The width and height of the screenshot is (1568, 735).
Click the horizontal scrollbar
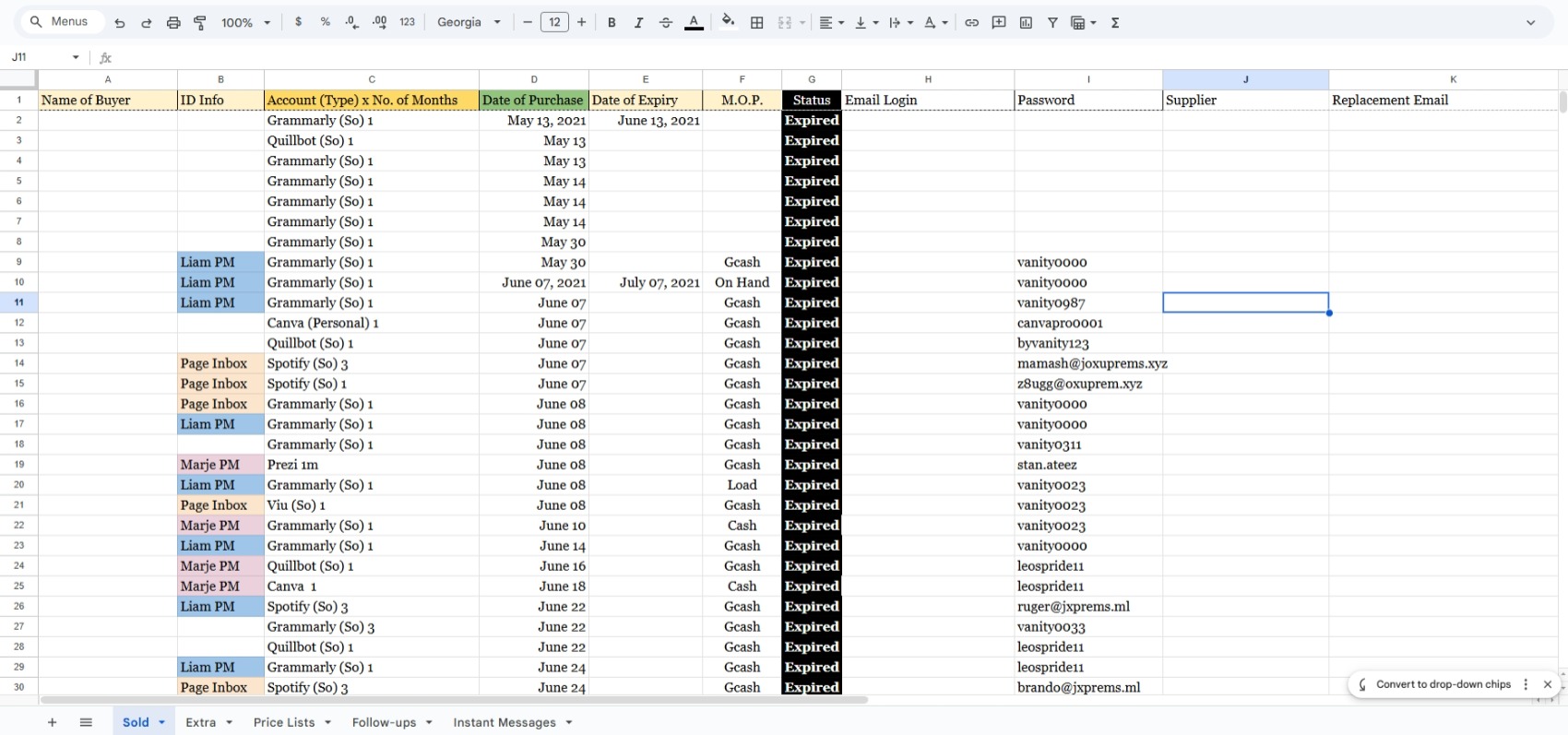click(x=454, y=700)
